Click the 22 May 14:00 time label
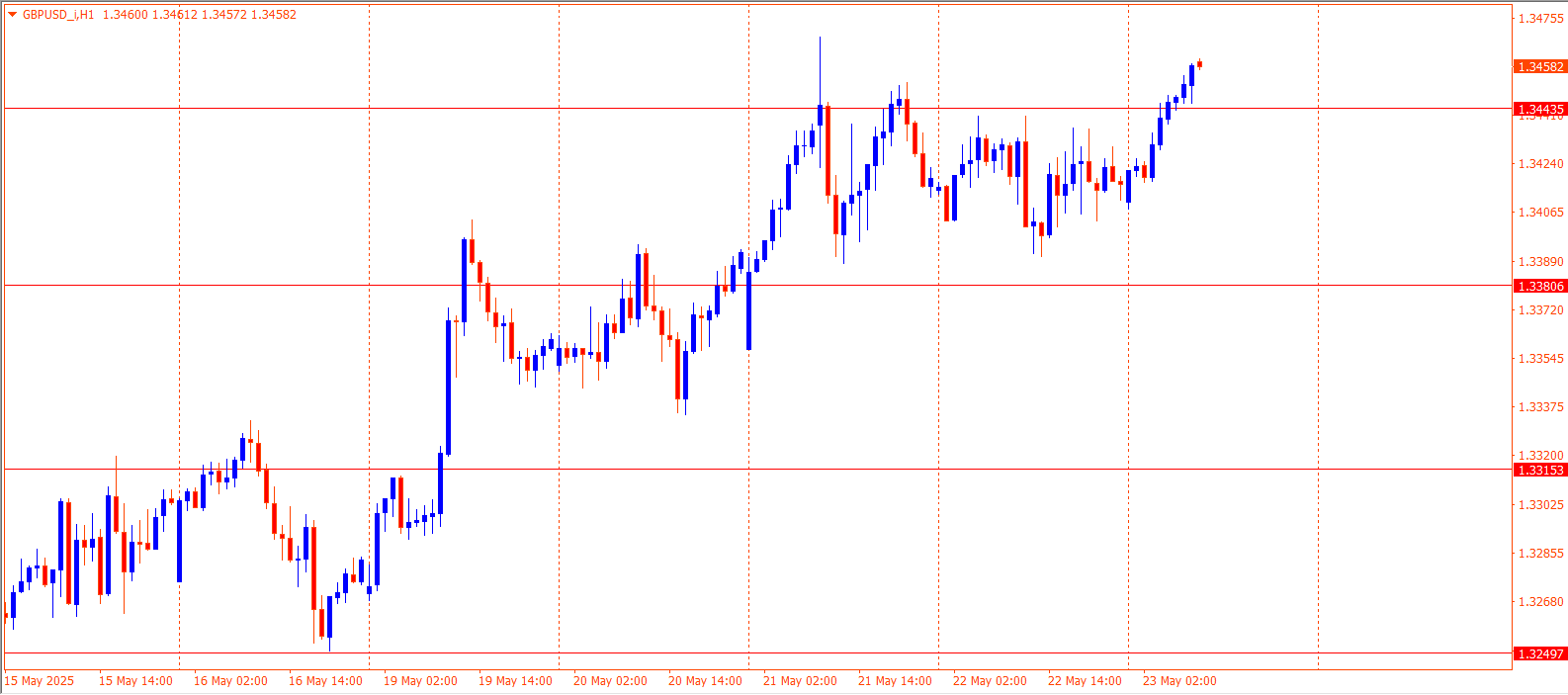The width and height of the screenshot is (1568, 695). click(x=1085, y=680)
